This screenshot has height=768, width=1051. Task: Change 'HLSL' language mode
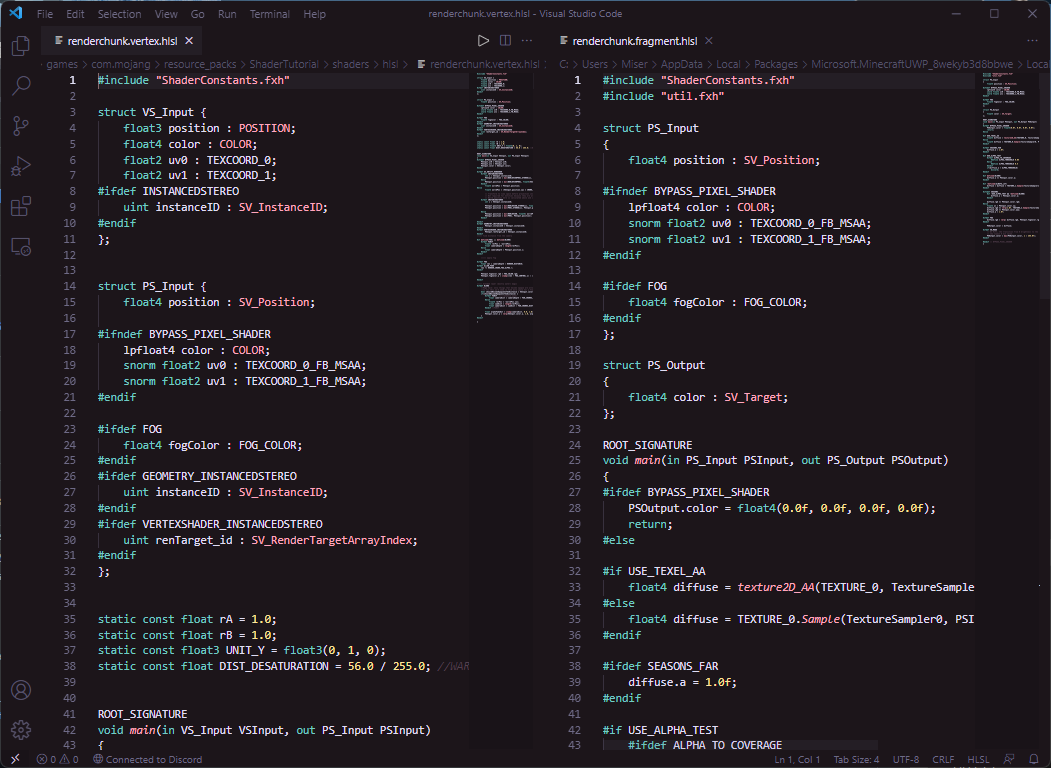[x=978, y=759]
